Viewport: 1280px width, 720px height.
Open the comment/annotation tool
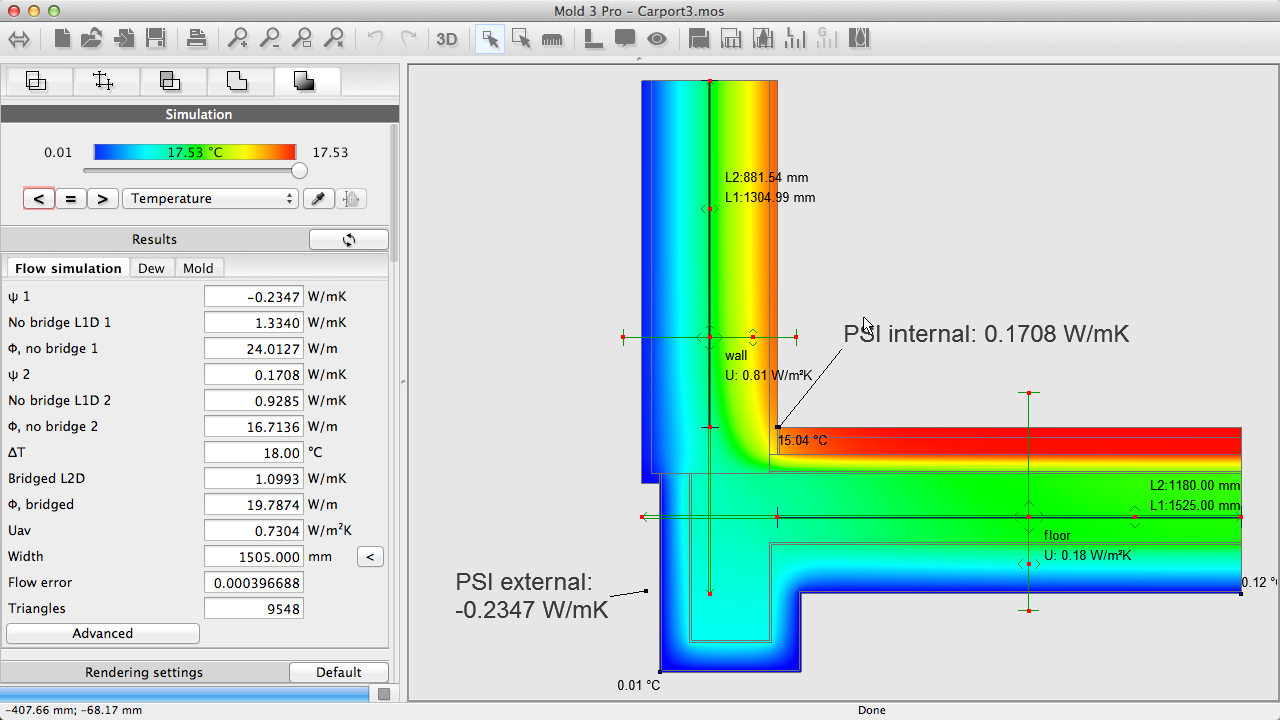point(625,39)
